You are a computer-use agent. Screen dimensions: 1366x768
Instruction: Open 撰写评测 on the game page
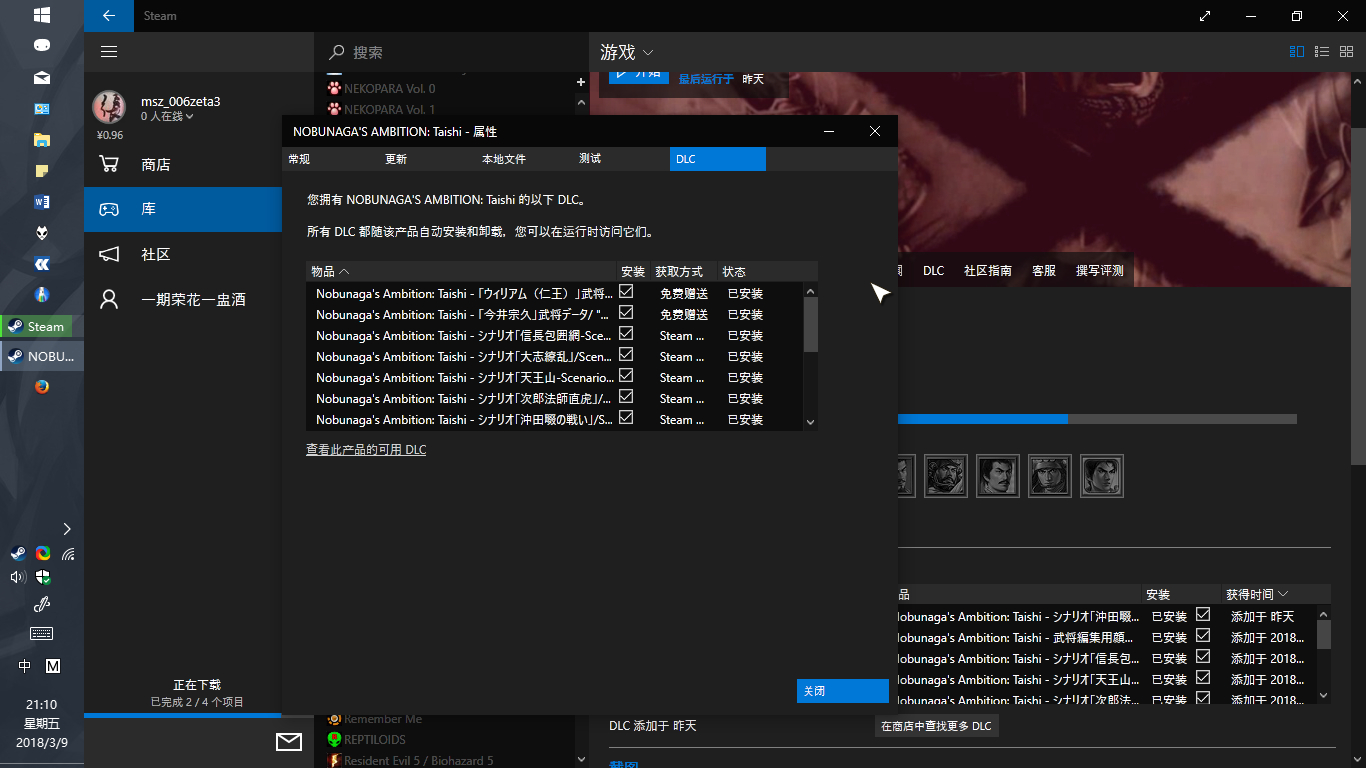tap(1100, 271)
